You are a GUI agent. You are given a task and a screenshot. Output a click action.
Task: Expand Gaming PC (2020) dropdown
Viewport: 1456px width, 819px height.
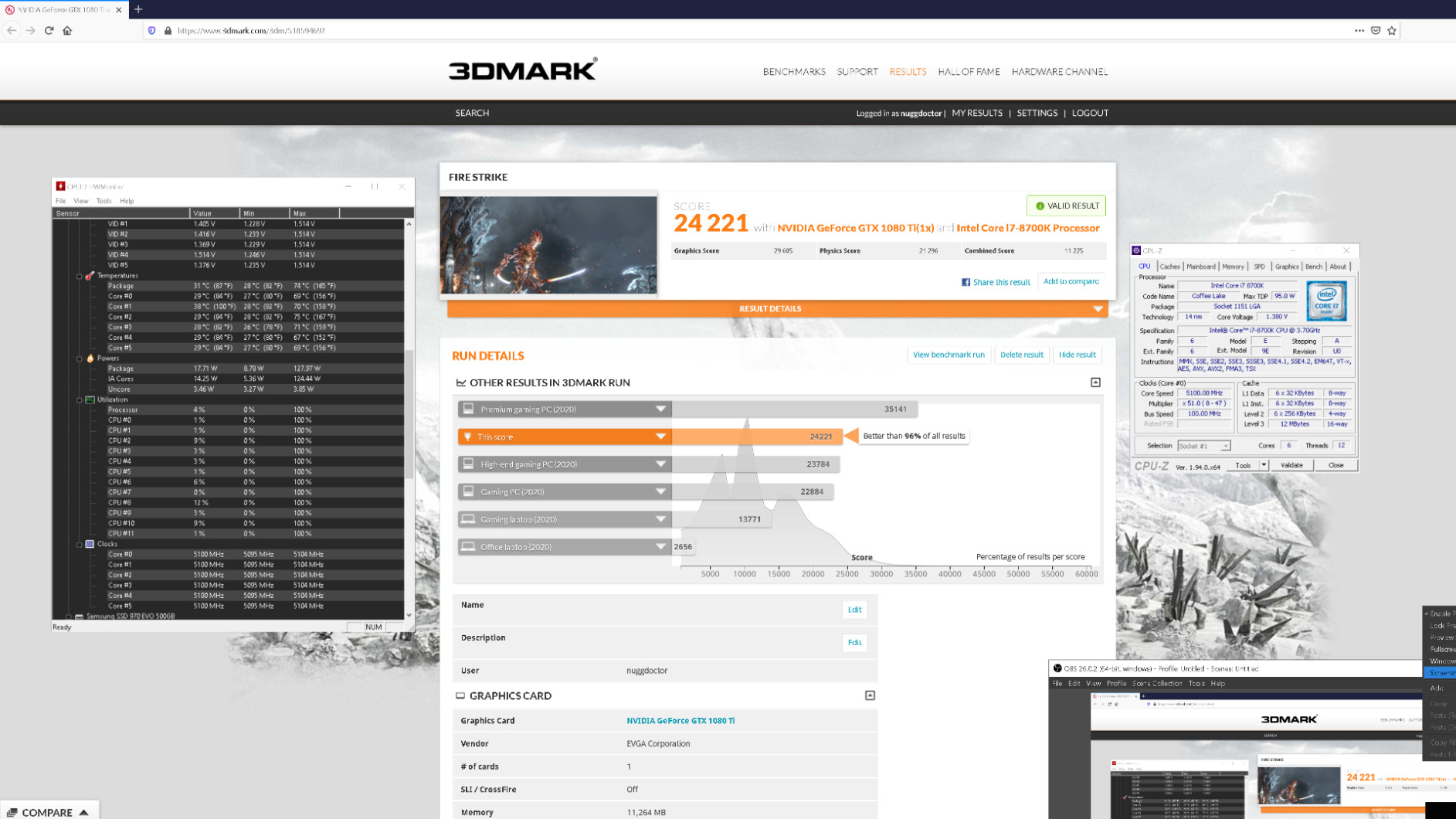[660, 491]
